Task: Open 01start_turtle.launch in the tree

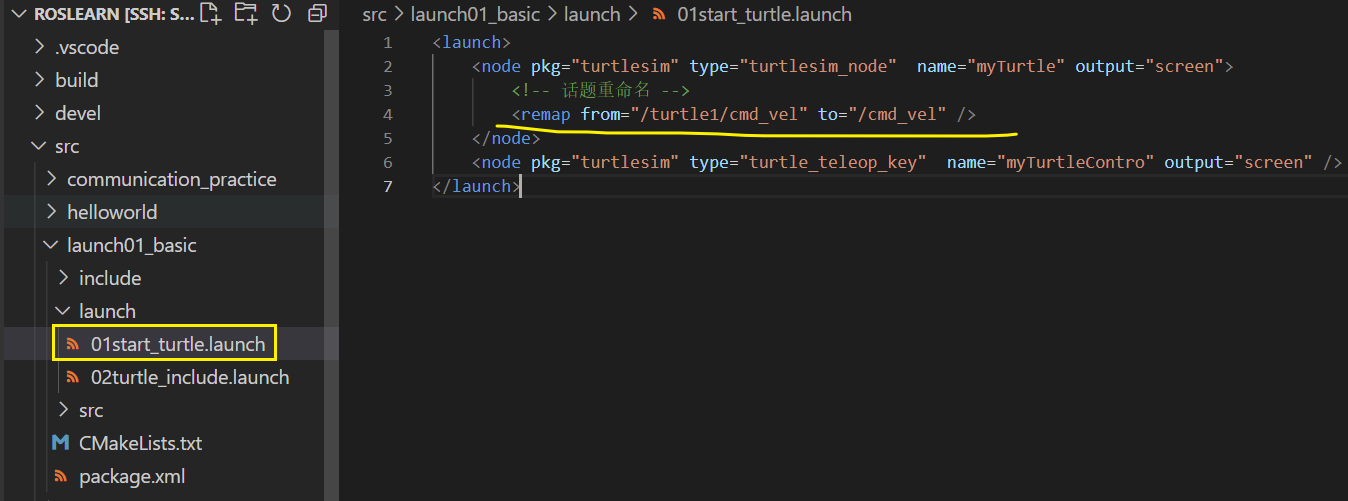Action: pyautogui.click(x=178, y=344)
